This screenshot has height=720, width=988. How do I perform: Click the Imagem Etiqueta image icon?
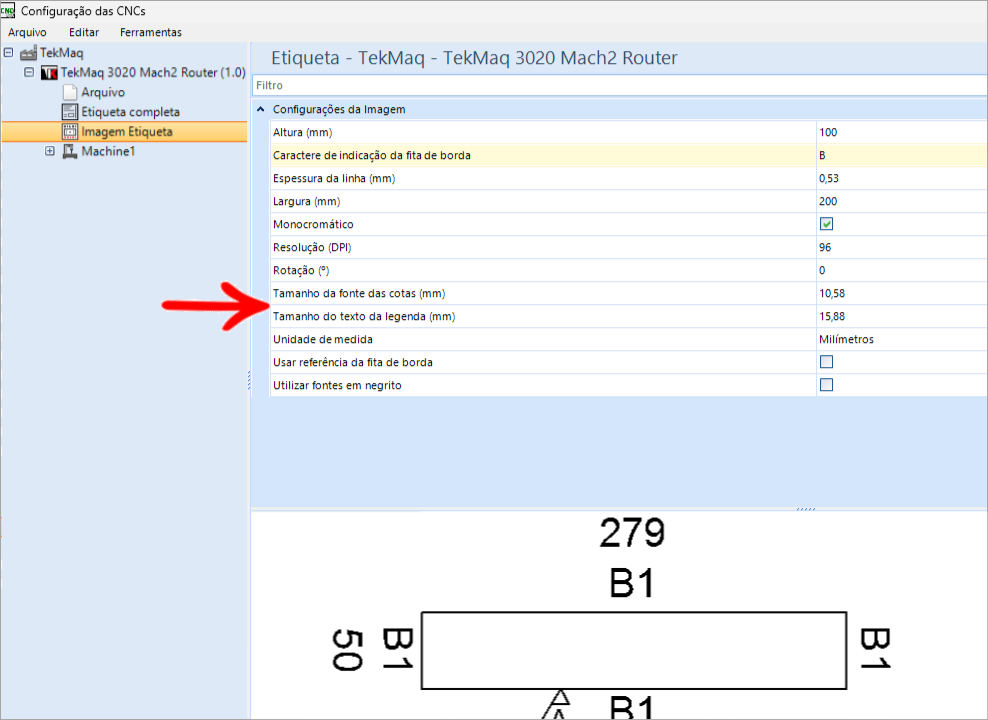tap(69, 131)
